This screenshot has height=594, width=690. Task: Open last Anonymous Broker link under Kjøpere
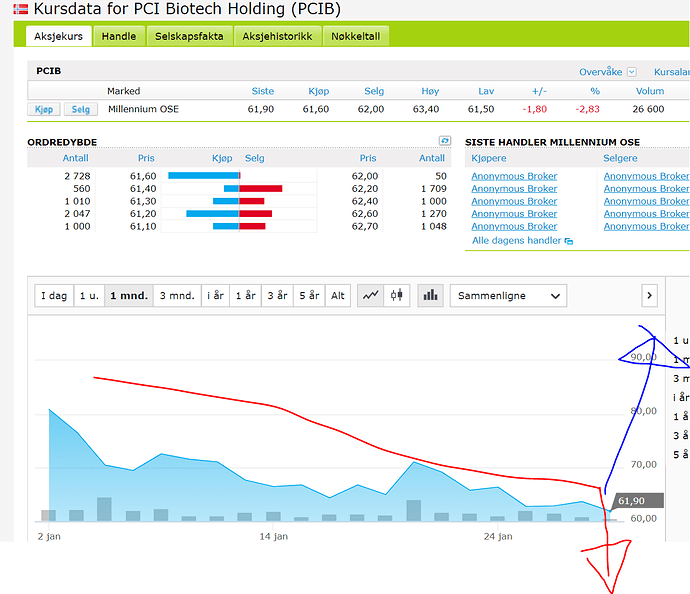[x=514, y=226]
